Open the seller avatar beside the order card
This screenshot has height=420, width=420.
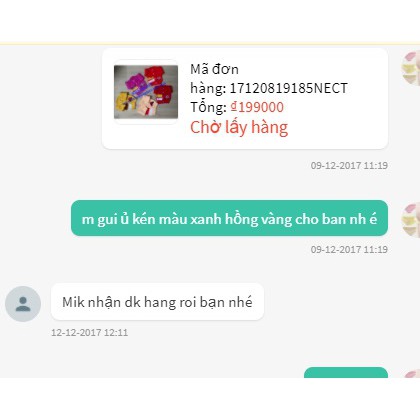click(411, 68)
